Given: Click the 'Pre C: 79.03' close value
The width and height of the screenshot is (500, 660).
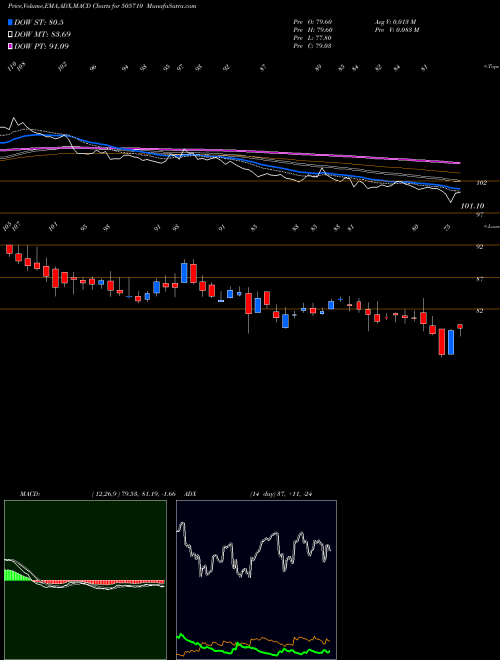Looking at the screenshot, I should coord(313,46).
